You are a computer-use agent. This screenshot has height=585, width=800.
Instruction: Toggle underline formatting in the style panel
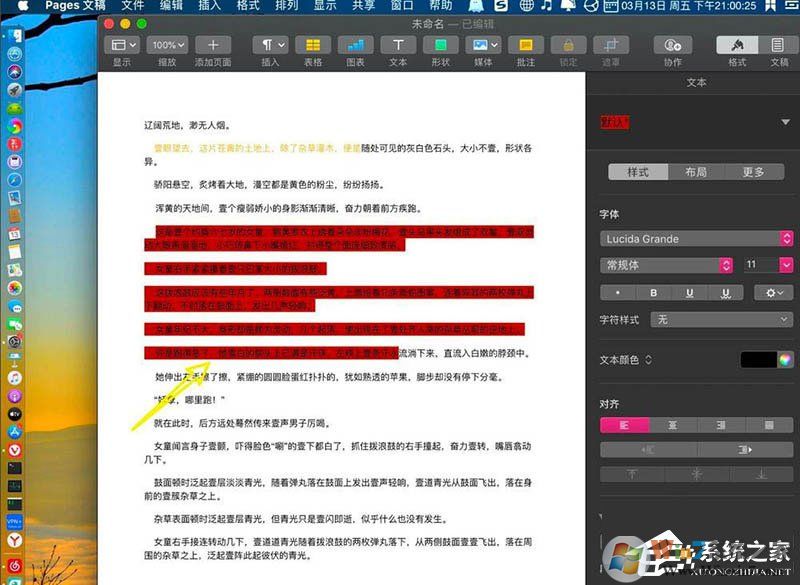click(687, 291)
